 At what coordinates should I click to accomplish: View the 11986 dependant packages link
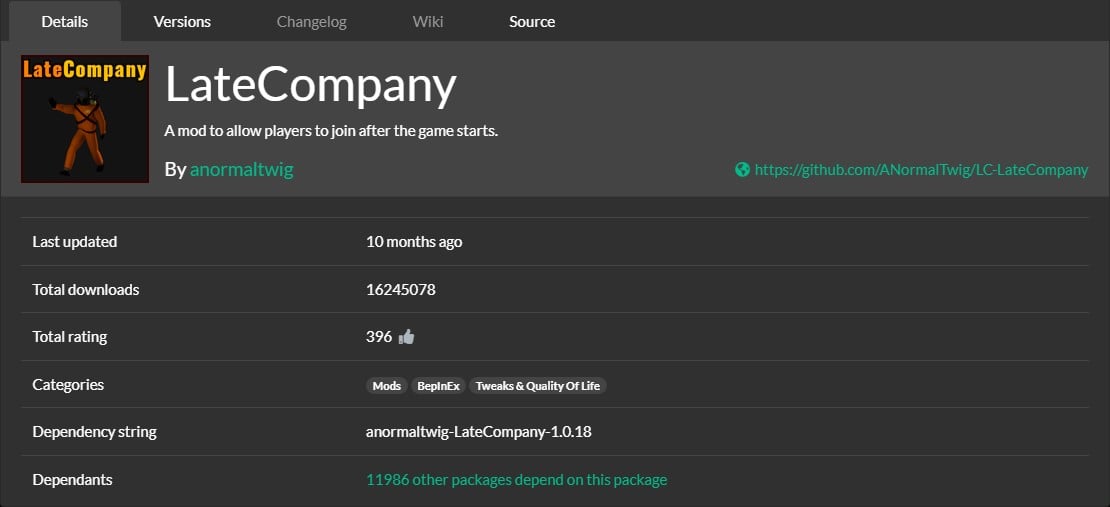[516, 480]
